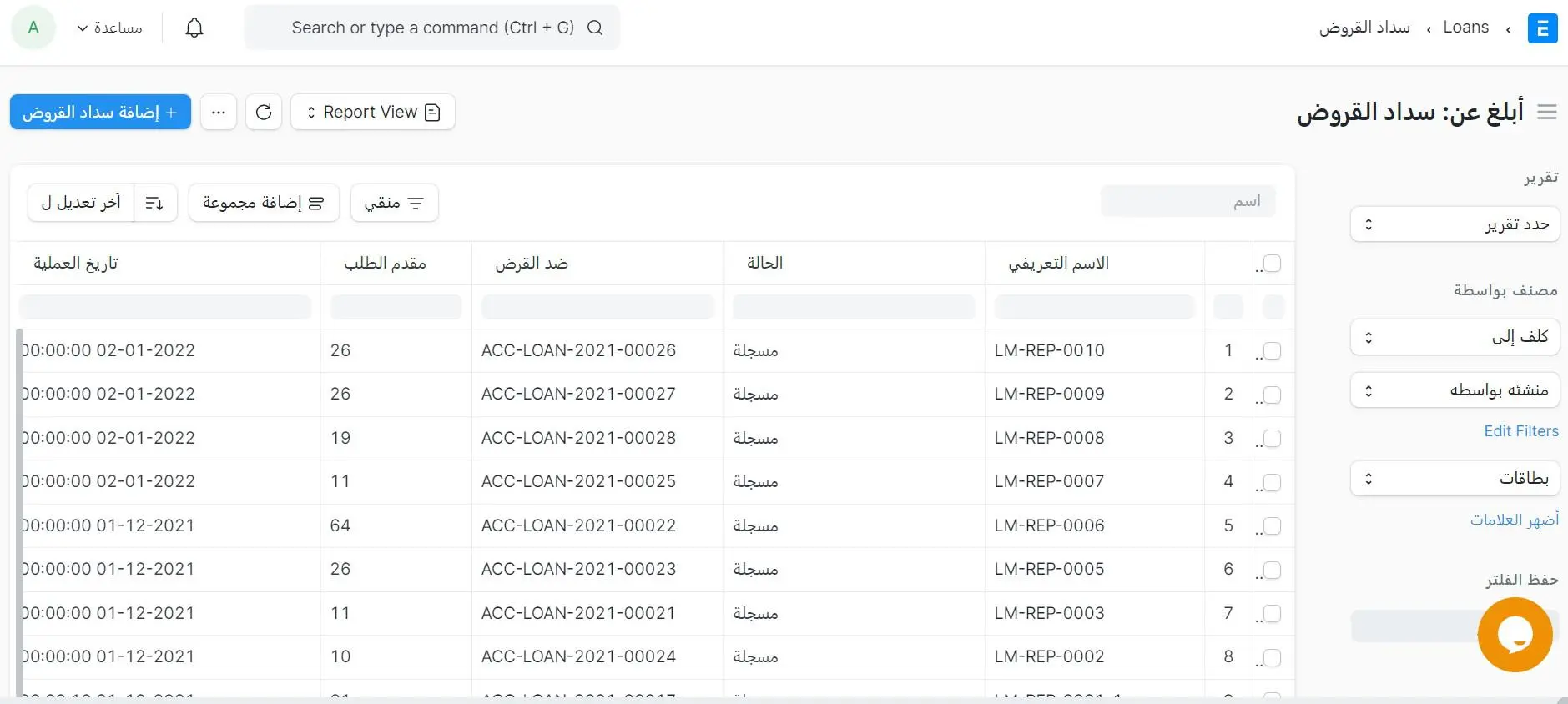Click مقدم الطلب column filter box
The height and width of the screenshot is (704, 1568).
click(x=396, y=307)
